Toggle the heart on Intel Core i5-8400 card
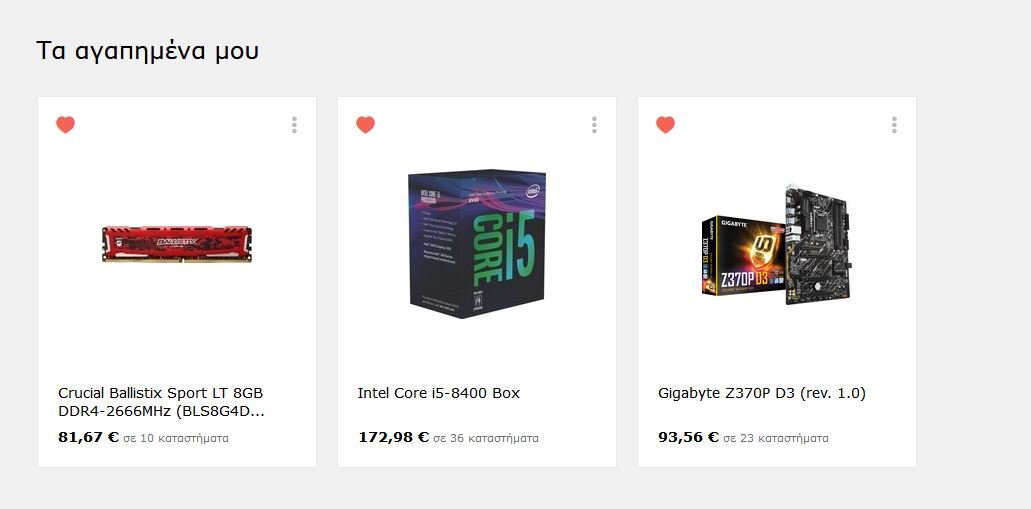 pyautogui.click(x=365, y=124)
